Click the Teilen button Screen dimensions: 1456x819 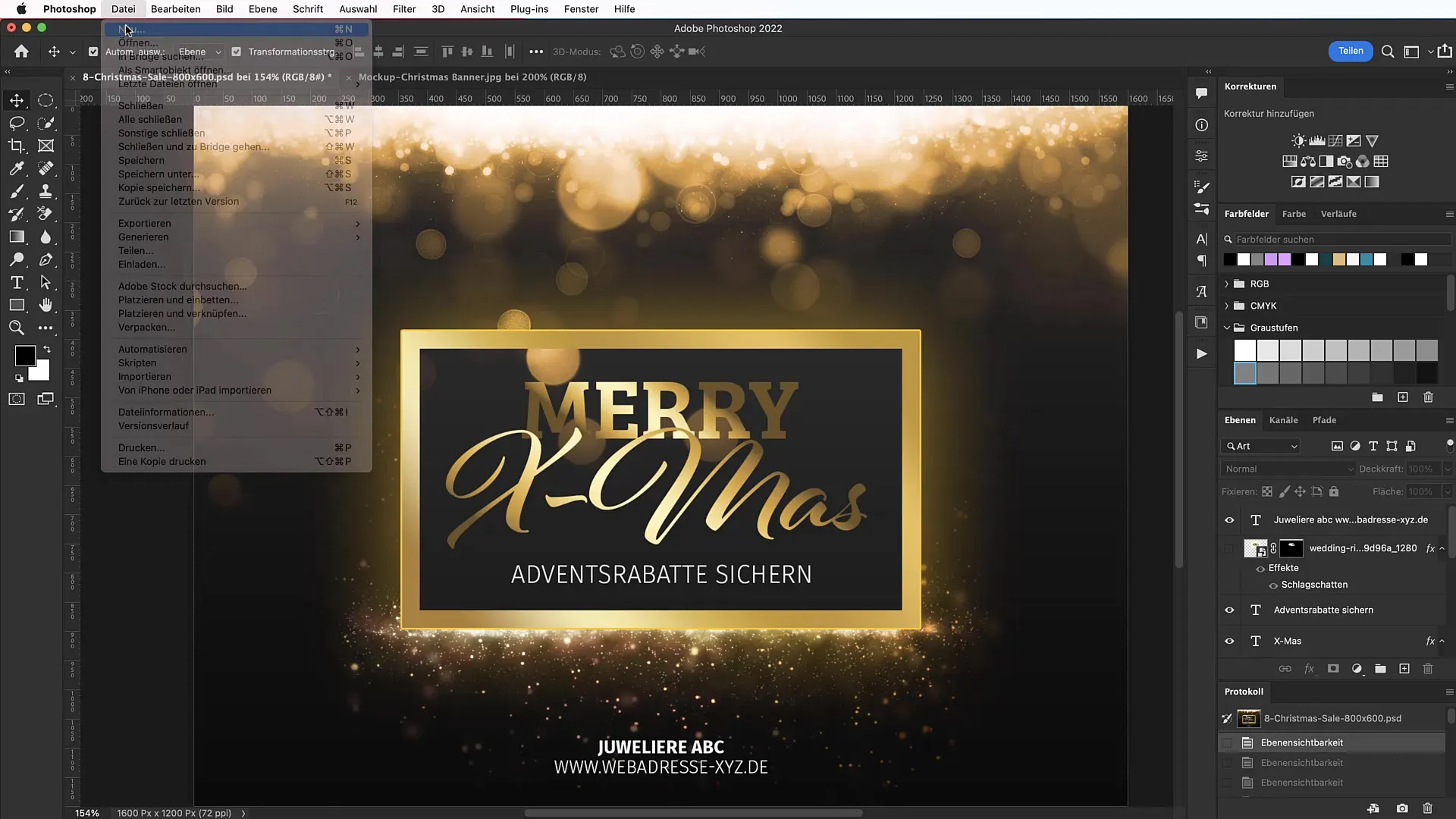(1351, 51)
